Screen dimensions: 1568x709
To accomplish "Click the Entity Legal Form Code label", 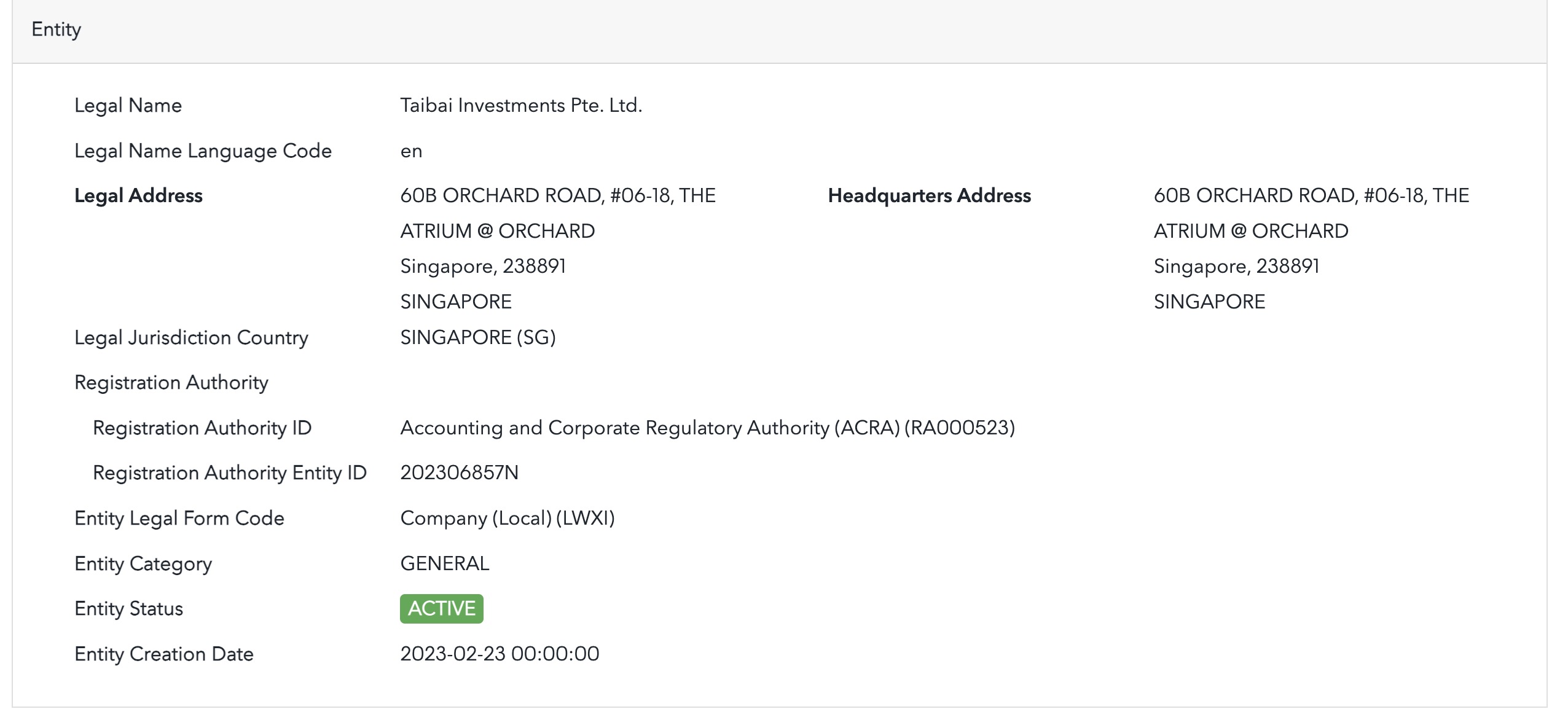I will pos(179,518).
